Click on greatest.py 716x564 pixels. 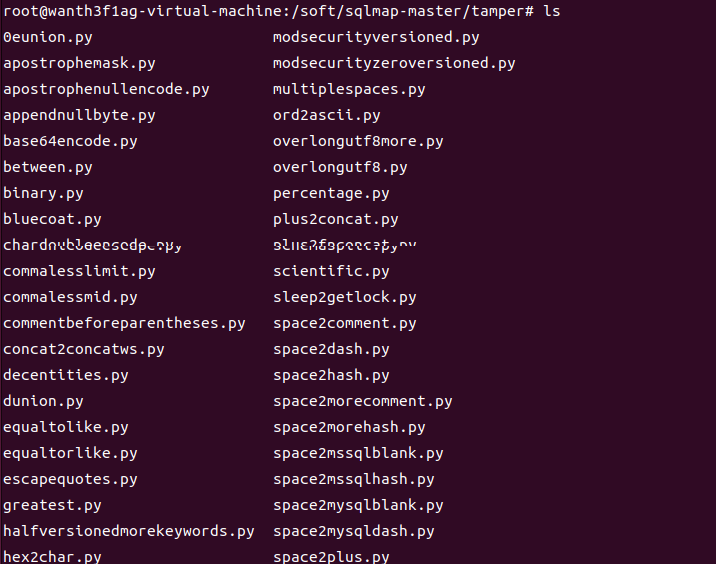coord(52,505)
